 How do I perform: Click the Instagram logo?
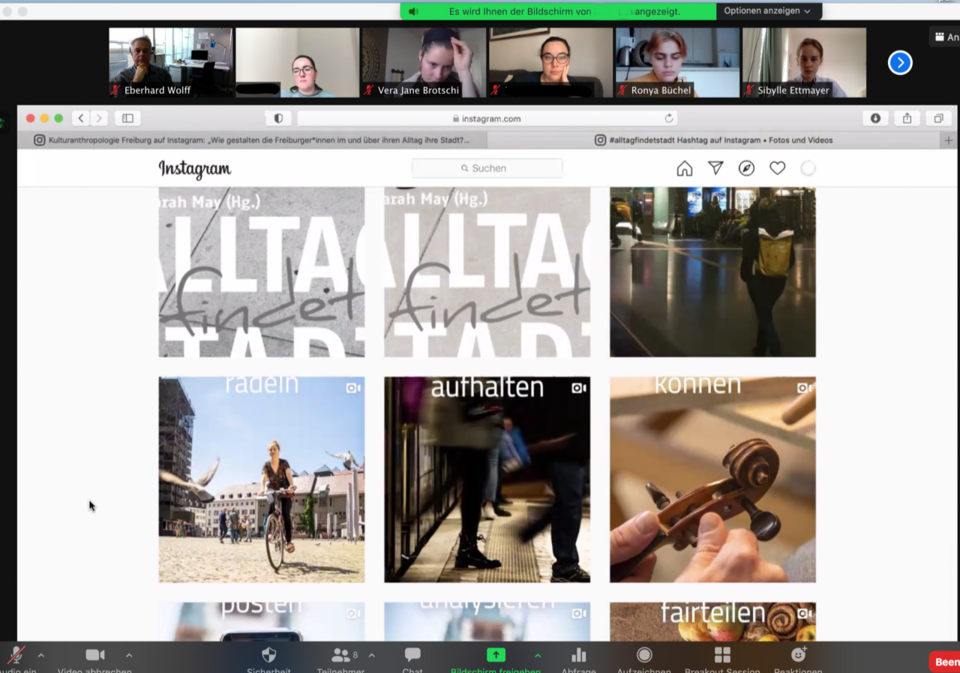pos(195,169)
